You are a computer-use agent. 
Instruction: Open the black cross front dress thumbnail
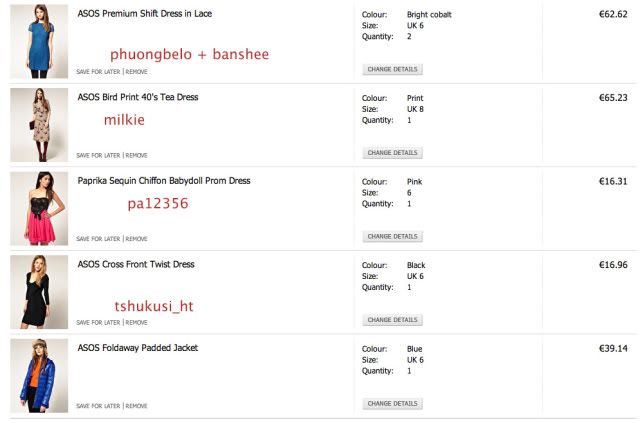click(39, 292)
